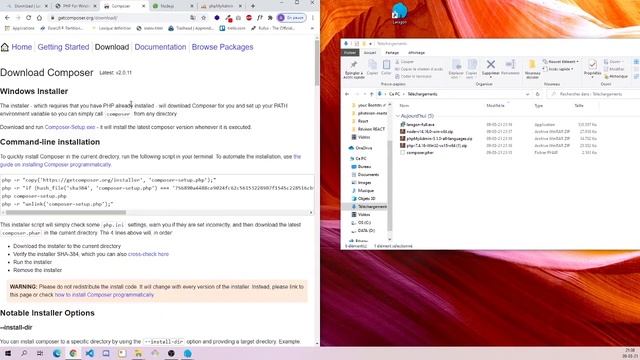Viewport: 640px width, 360px height.
Task: Open the Fichier menu in Explorer
Action: click(350, 53)
